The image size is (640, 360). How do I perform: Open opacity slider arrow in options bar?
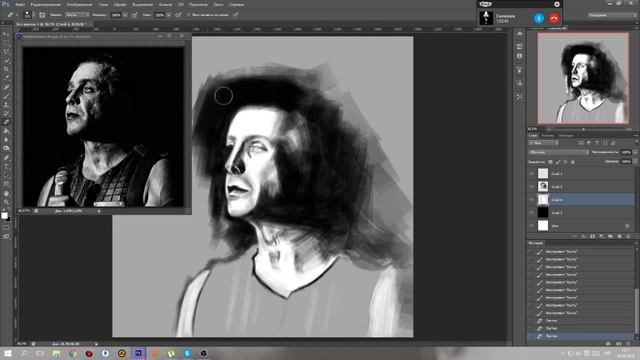click(125, 15)
